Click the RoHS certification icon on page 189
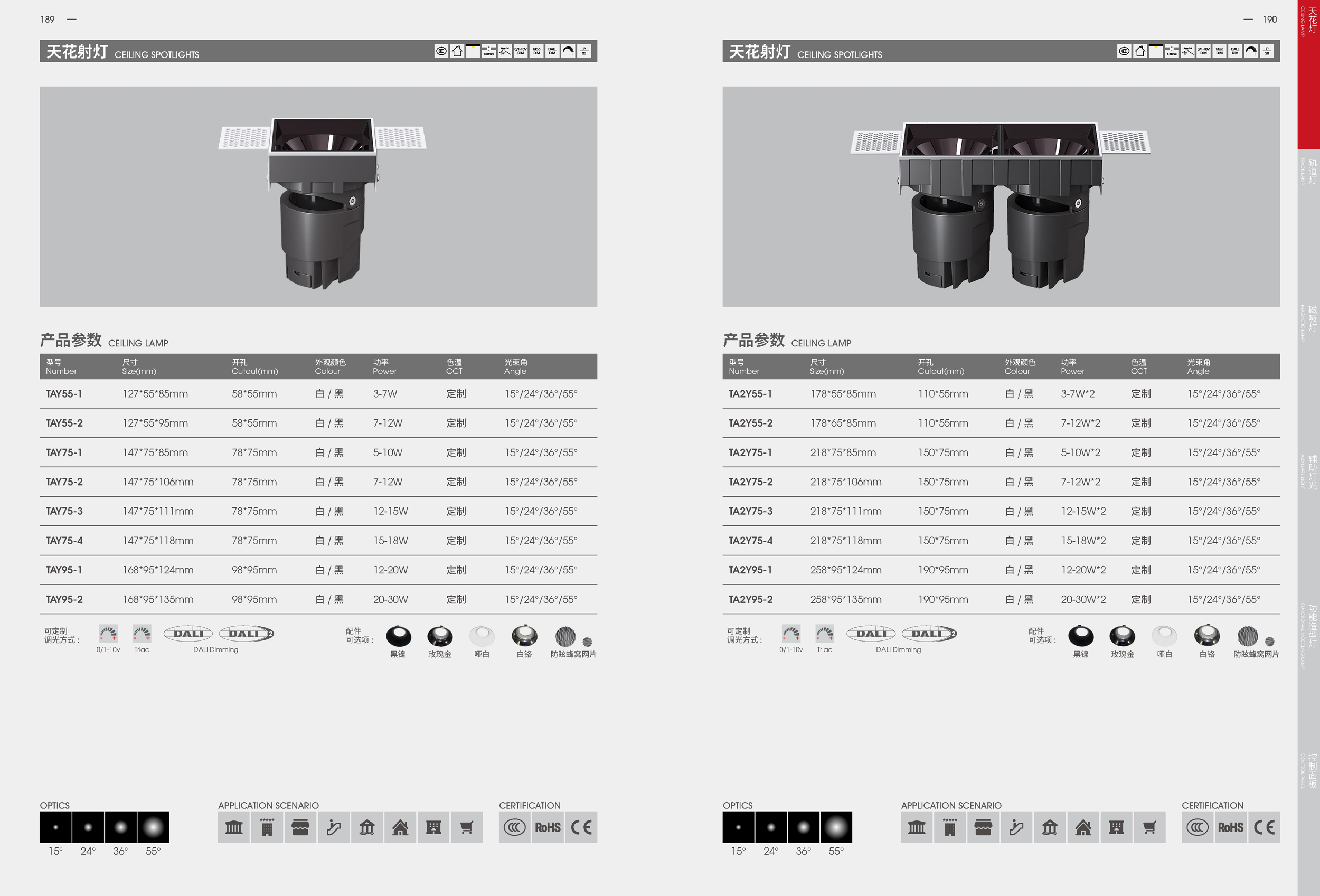The width and height of the screenshot is (1320, 896). 548,827
